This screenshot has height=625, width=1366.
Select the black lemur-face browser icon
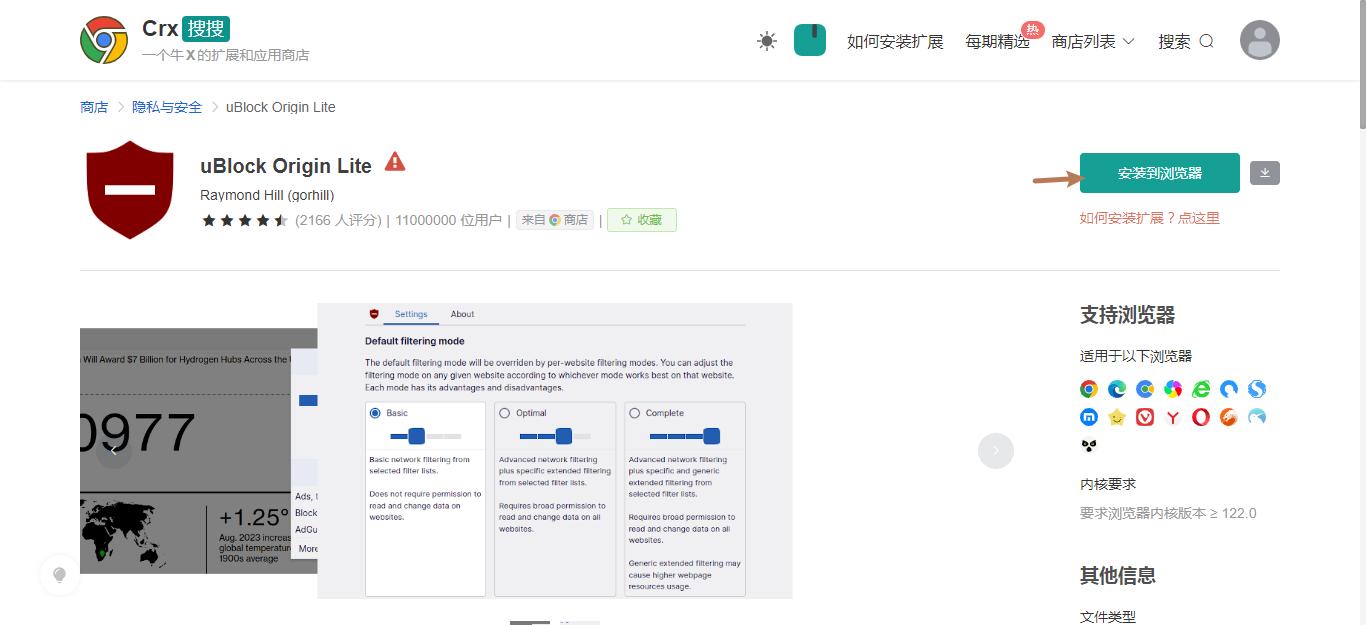pos(1089,445)
